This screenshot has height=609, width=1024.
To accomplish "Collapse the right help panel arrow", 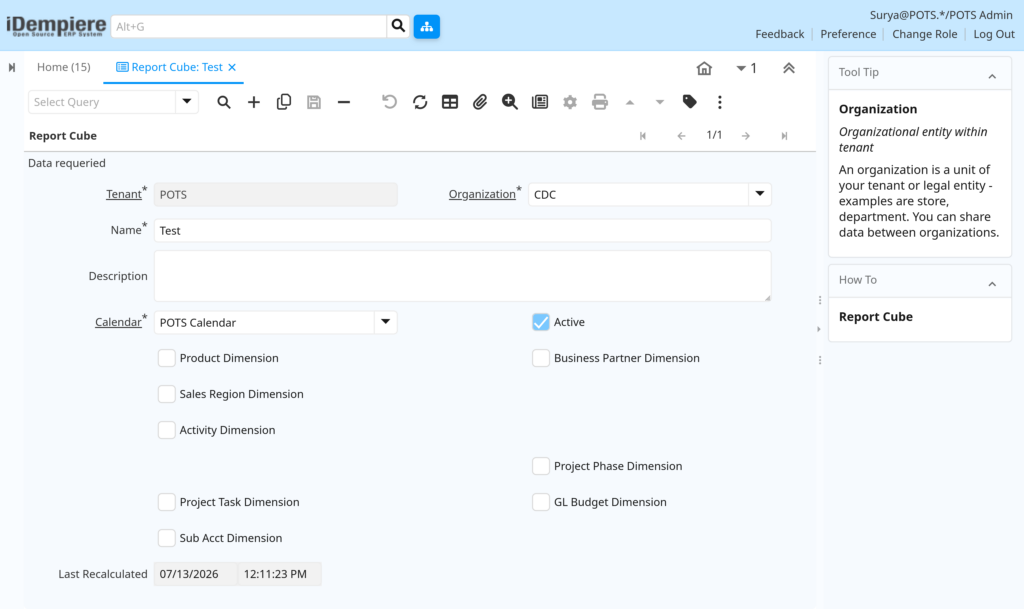I will 818,329.
